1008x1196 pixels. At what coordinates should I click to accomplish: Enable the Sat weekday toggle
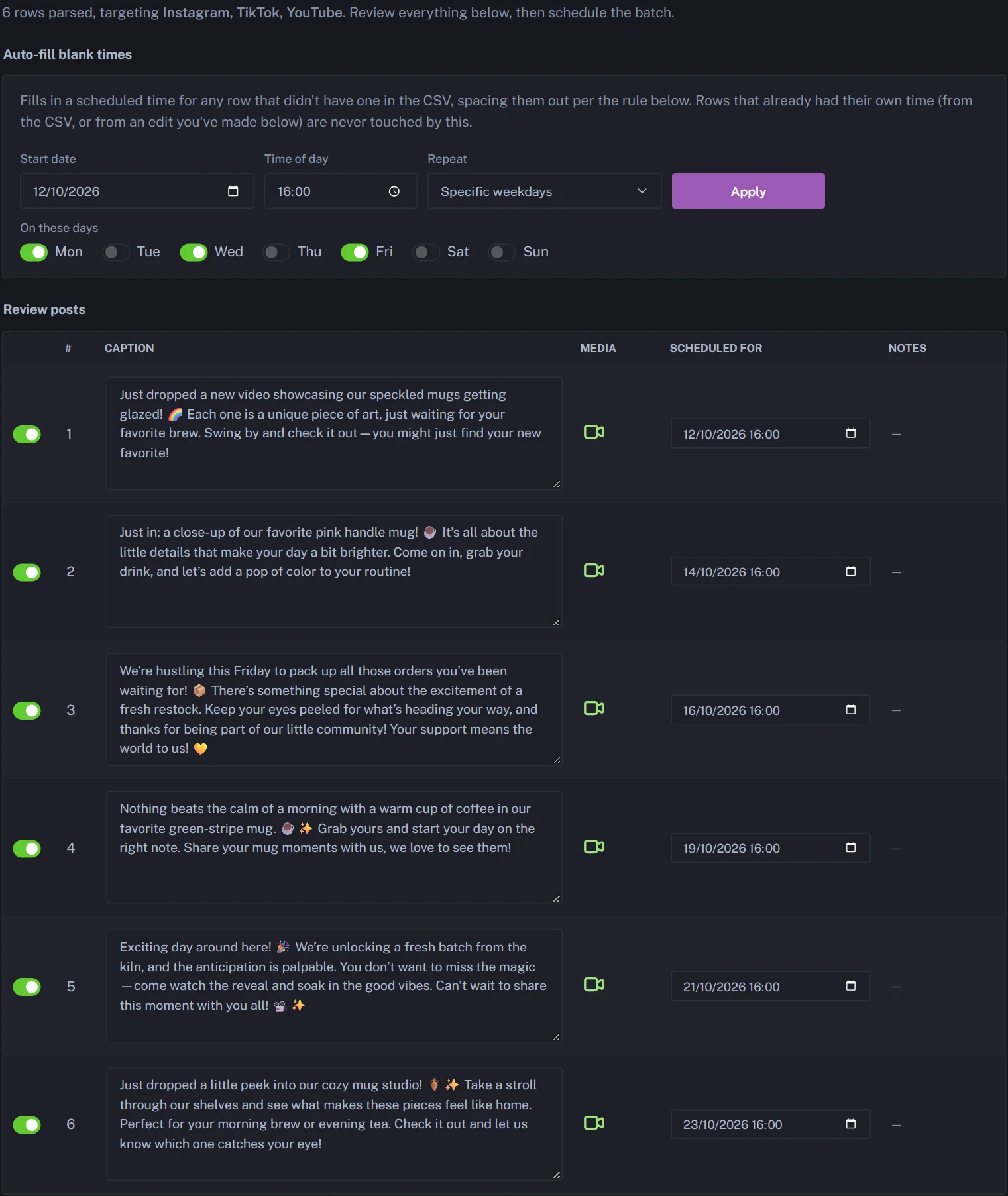pos(426,252)
